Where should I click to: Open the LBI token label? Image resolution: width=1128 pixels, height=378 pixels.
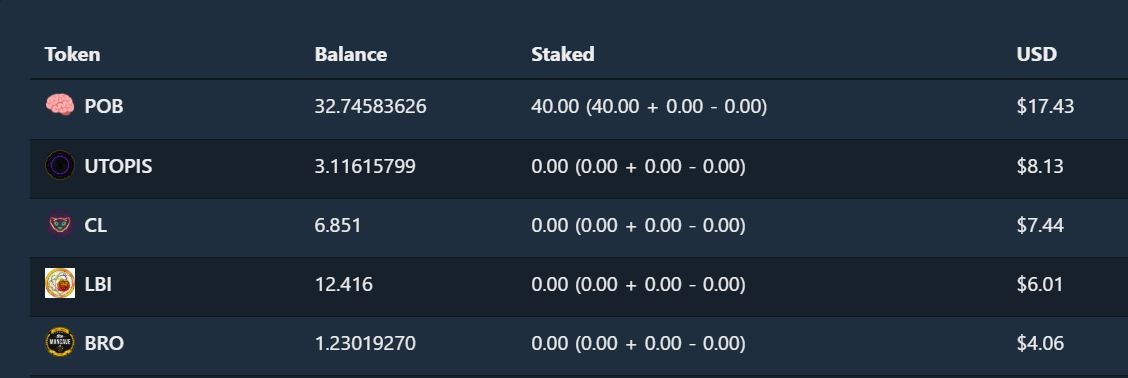click(98, 284)
